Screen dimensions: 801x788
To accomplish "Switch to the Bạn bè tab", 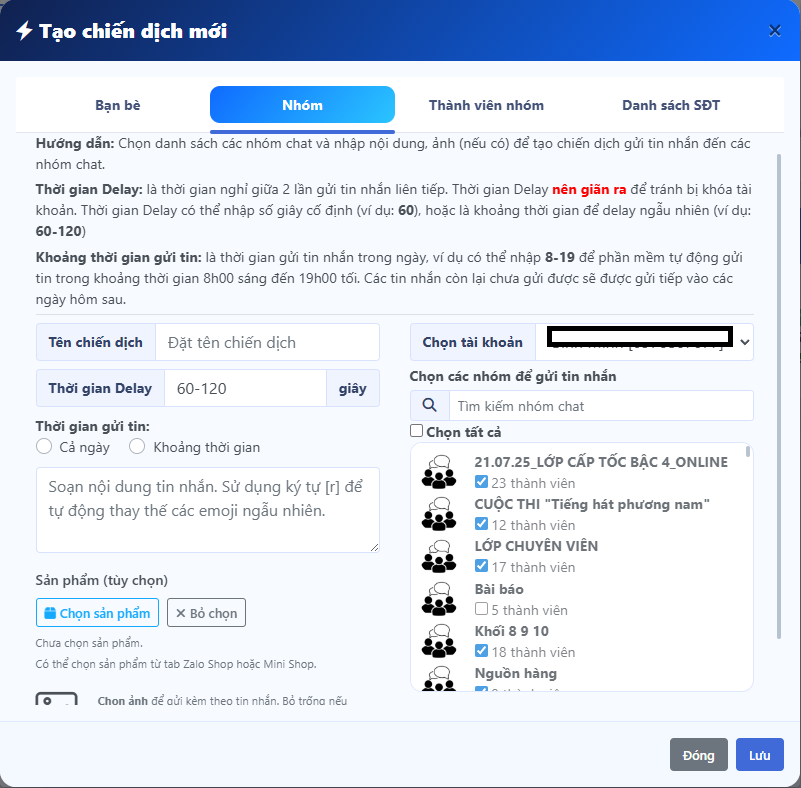I will click(x=118, y=105).
